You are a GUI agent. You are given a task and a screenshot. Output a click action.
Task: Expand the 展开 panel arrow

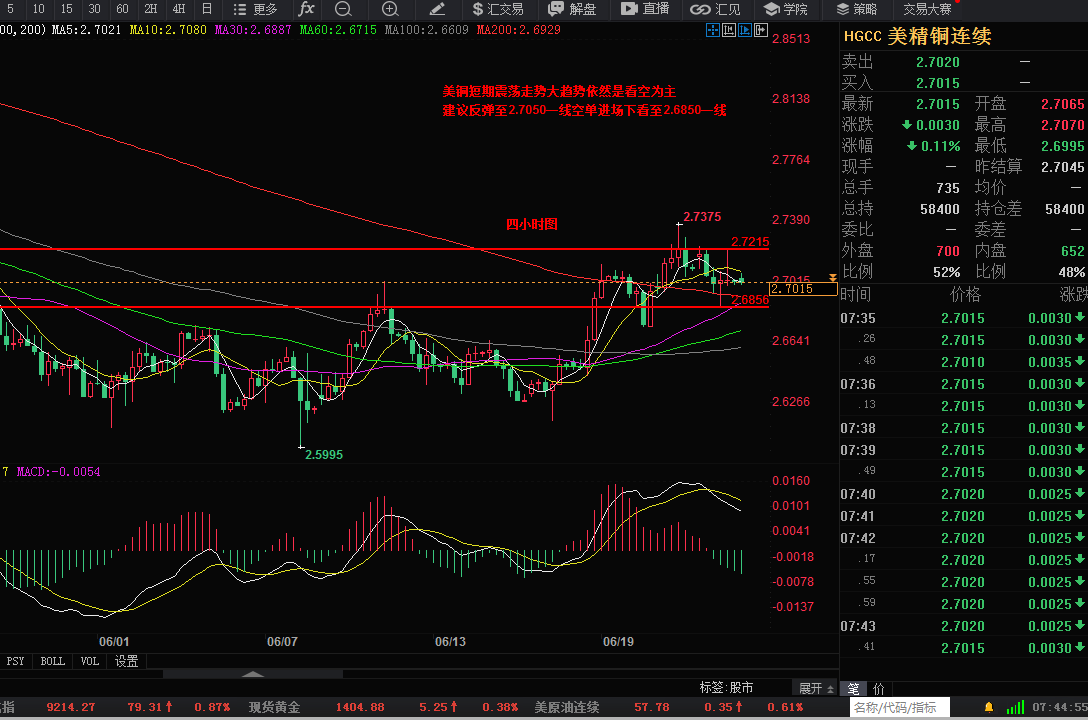816,688
